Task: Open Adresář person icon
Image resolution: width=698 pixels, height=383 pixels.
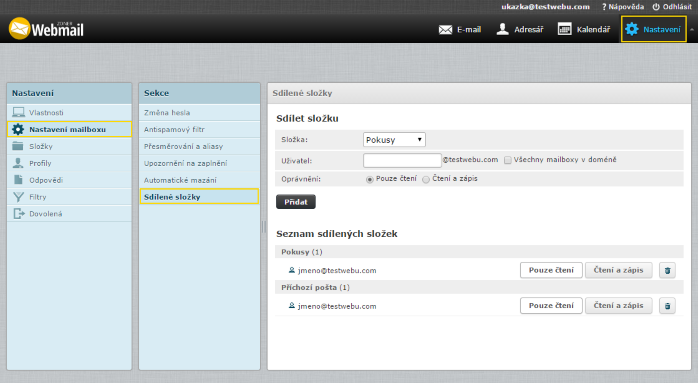Action: click(x=503, y=29)
